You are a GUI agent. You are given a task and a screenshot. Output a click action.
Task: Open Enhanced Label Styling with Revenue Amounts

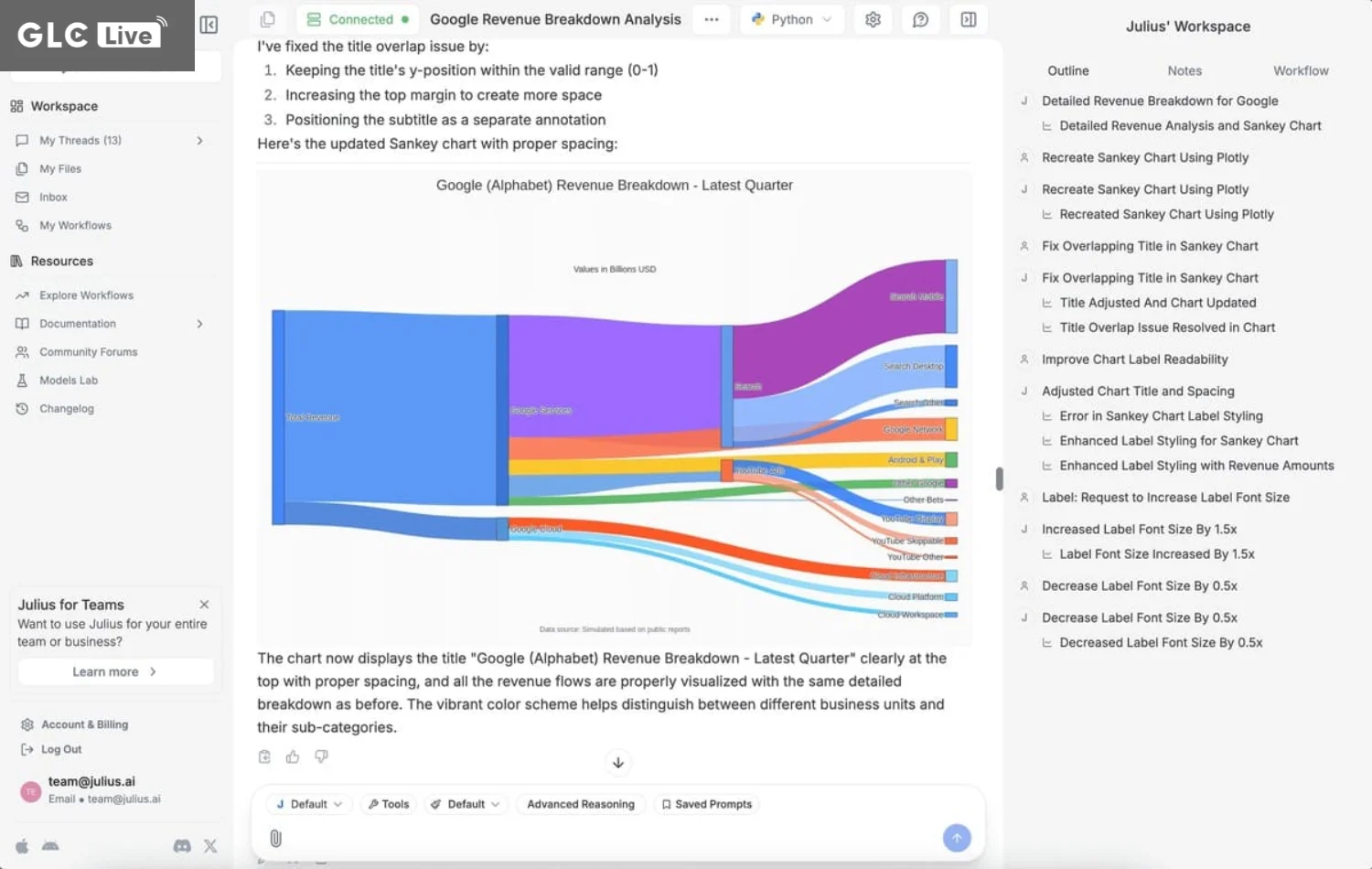click(1196, 466)
